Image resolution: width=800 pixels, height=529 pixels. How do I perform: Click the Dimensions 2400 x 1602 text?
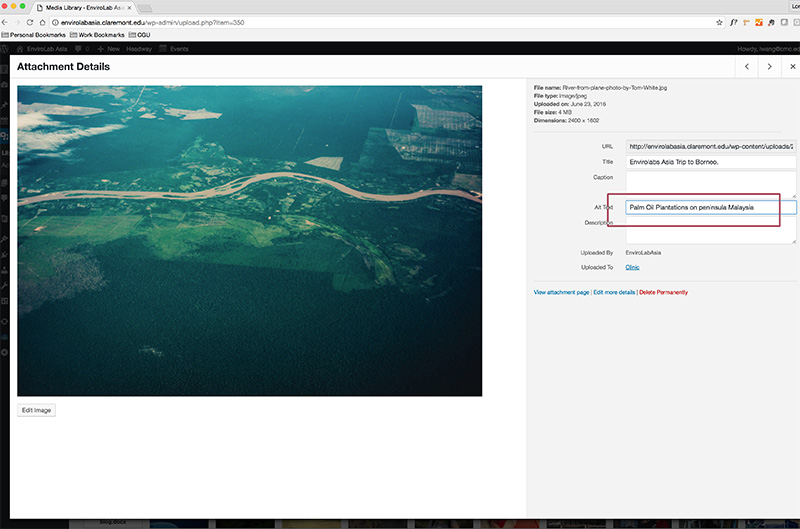566,120
